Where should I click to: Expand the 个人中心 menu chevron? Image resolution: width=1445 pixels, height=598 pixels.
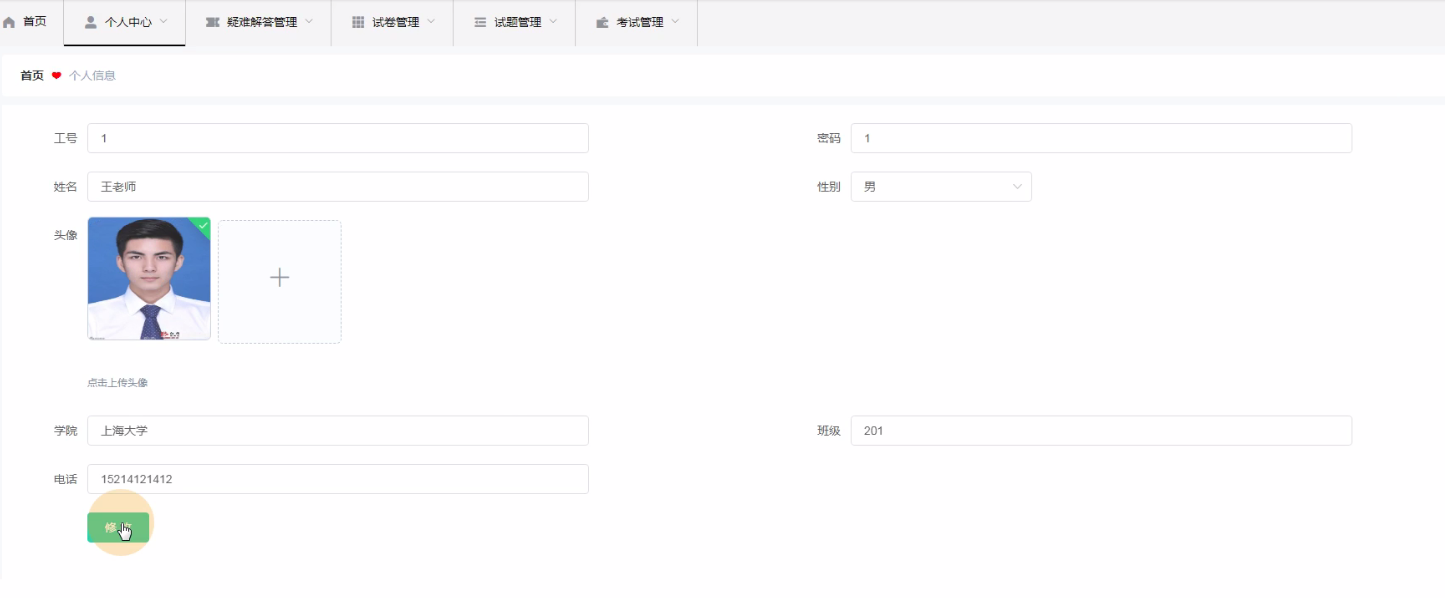pyautogui.click(x=164, y=21)
